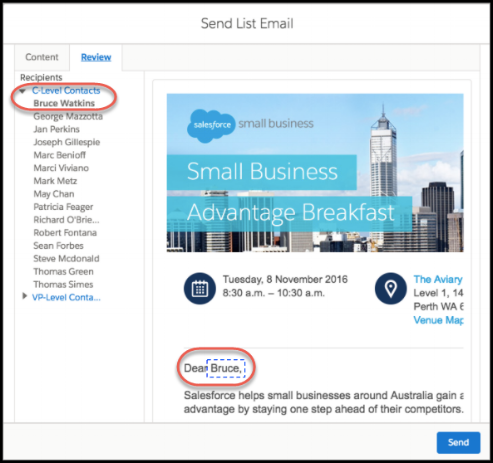Select recipient Robert Fontana
This screenshot has height=463, width=493.
65,233
